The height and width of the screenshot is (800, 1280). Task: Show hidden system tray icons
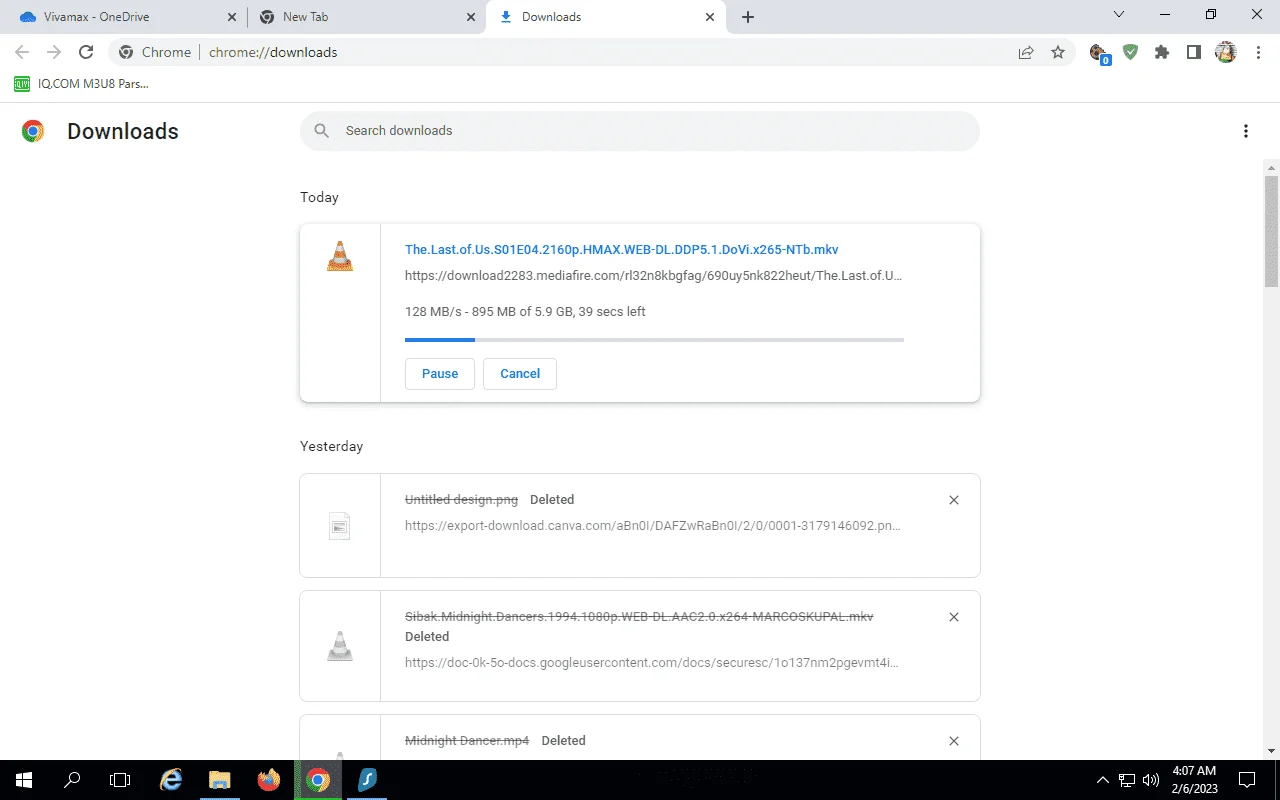click(1103, 780)
